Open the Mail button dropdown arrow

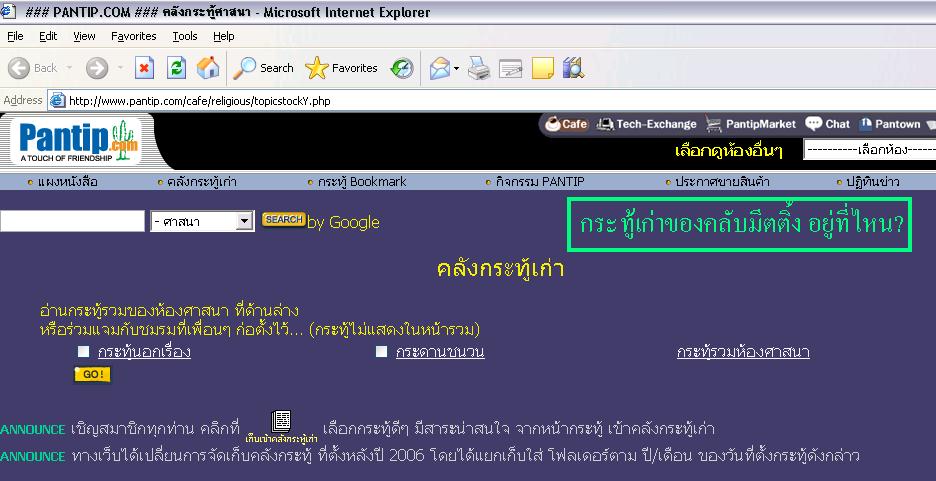[457, 68]
